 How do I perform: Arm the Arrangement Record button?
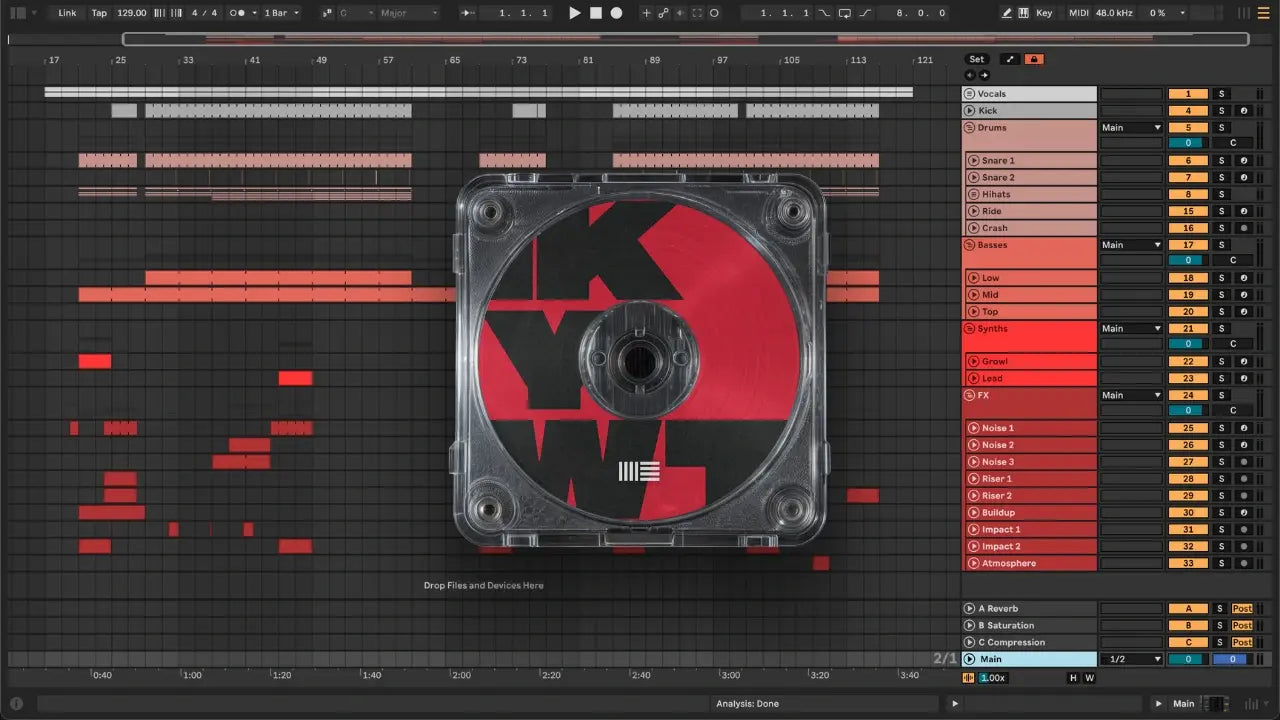[616, 13]
